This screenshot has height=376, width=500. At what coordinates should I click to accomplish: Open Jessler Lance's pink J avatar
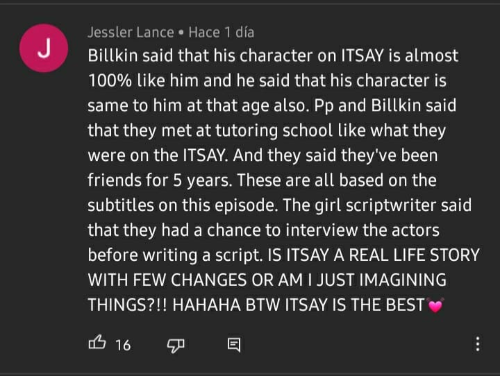point(44,48)
